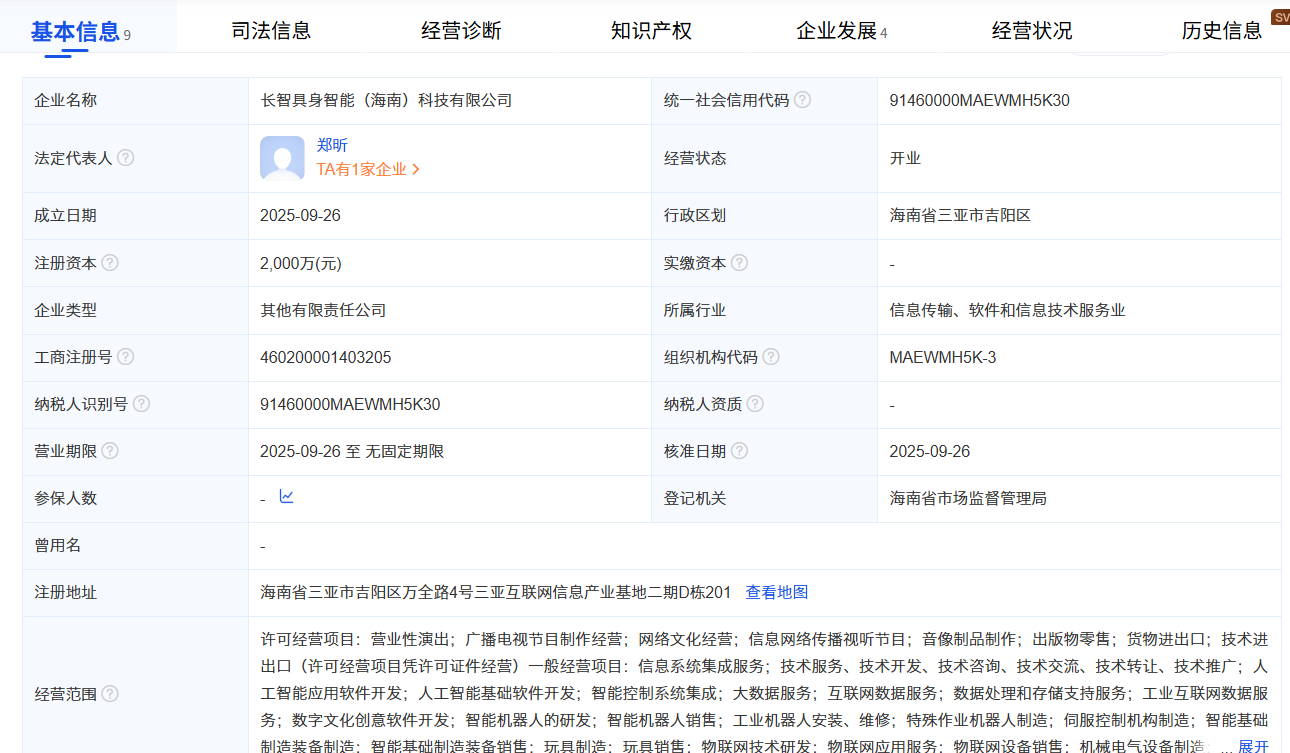This screenshot has height=753, width=1290.
Task: Click the SVIP badge at top right
Action: [x=1281, y=16]
